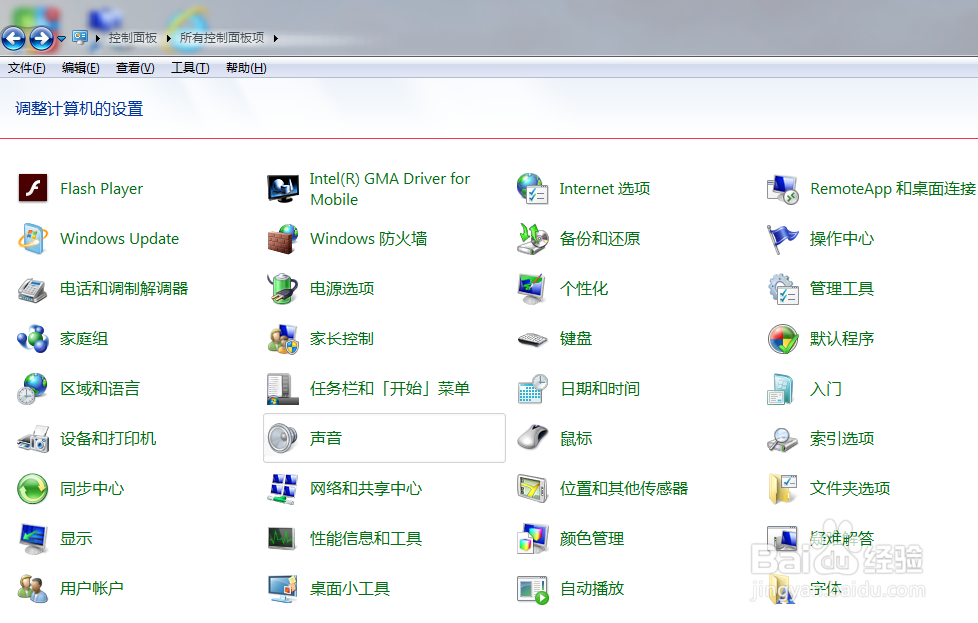
Task: Click the phone and modem icon (电话和调制解调器)
Action: point(32,289)
